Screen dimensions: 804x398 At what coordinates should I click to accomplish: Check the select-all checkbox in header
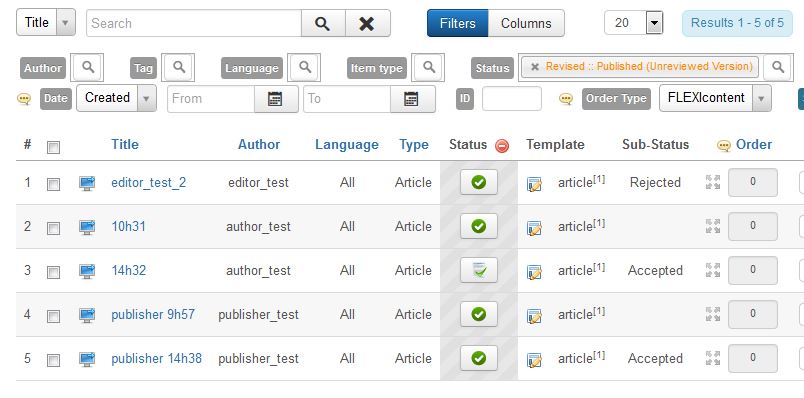coord(53,148)
